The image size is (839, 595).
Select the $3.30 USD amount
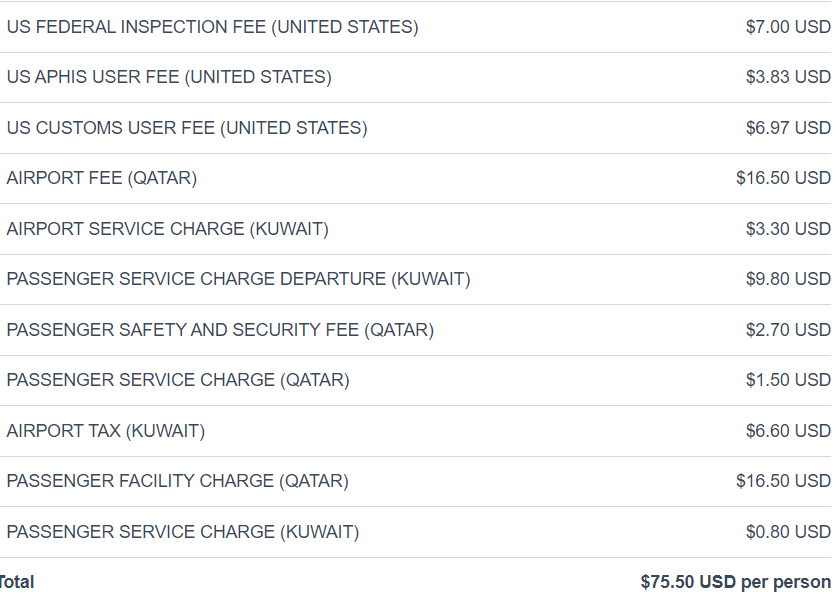(x=788, y=229)
